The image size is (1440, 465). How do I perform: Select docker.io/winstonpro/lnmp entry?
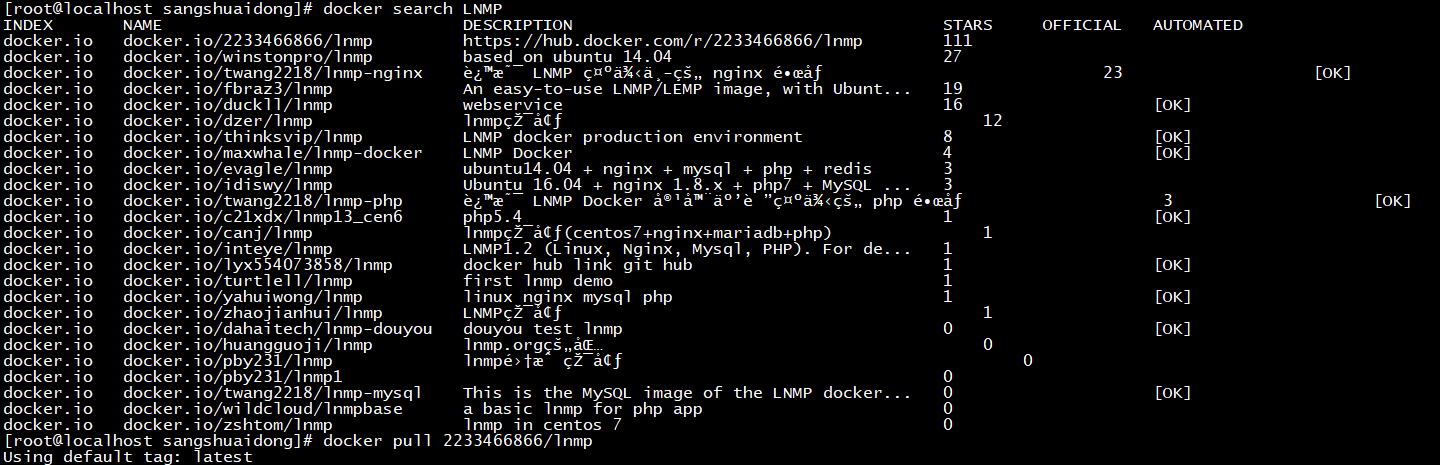point(247,57)
